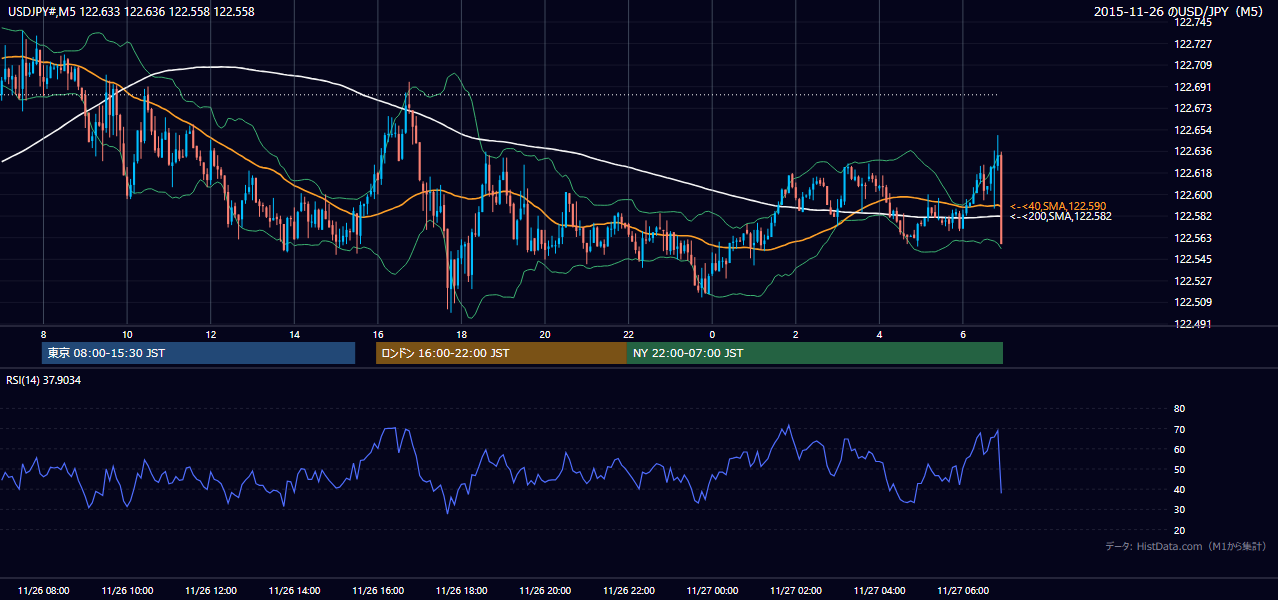Click price axis value 122.600

point(1192,195)
